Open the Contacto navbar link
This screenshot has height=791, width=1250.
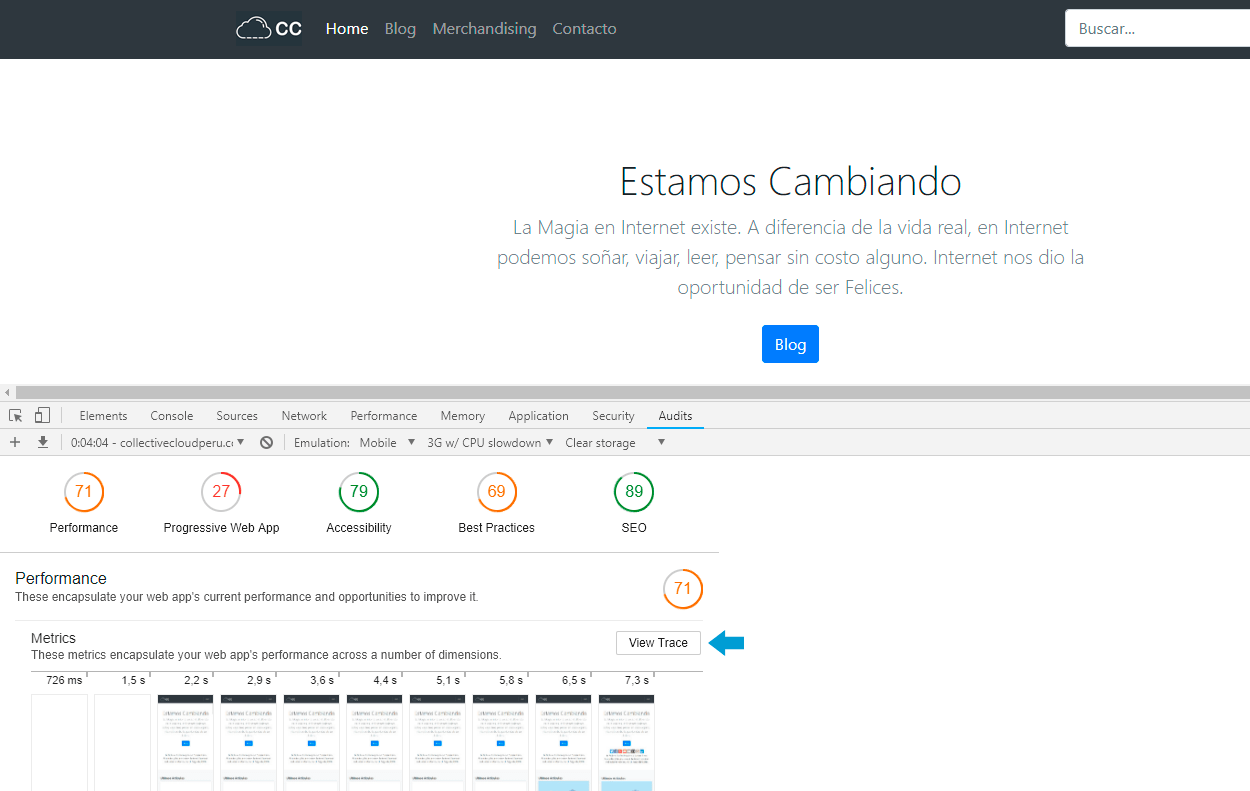click(x=584, y=29)
